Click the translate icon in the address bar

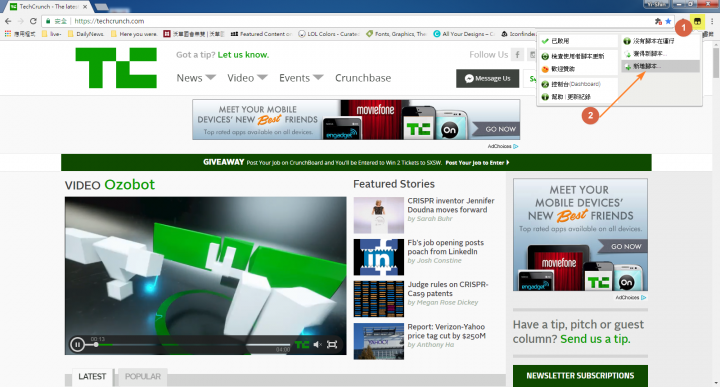(658, 21)
